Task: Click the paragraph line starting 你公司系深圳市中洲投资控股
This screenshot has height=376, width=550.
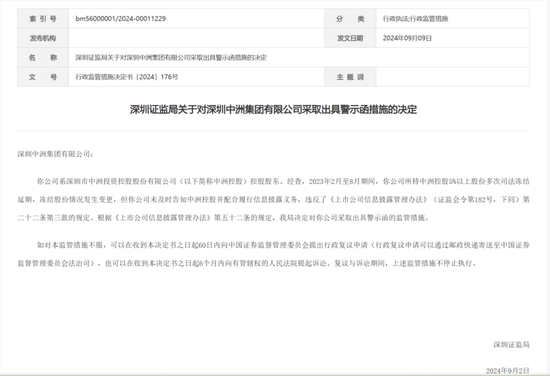Action: click(283, 181)
